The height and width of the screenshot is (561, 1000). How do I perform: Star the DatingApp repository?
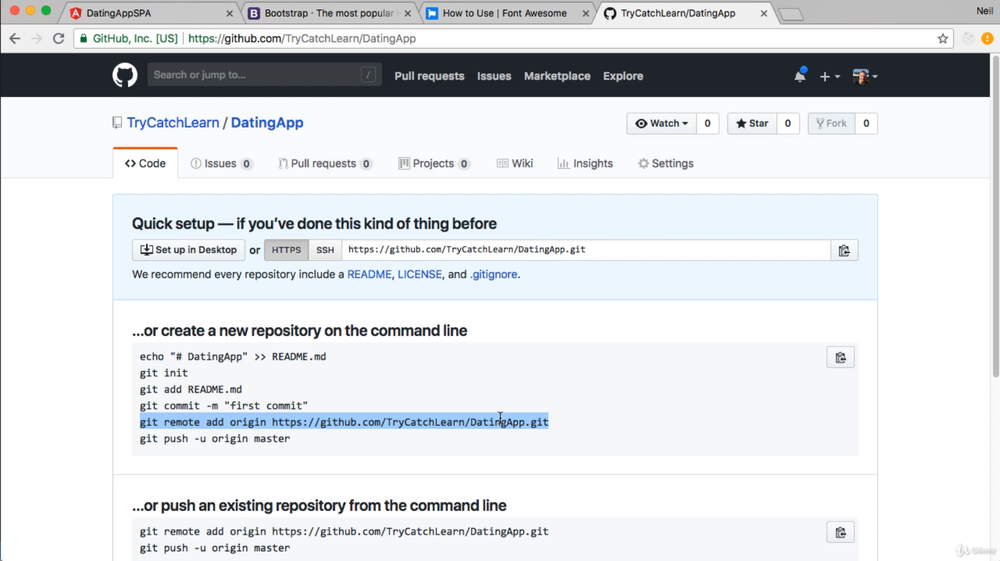[x=752, y=124]
